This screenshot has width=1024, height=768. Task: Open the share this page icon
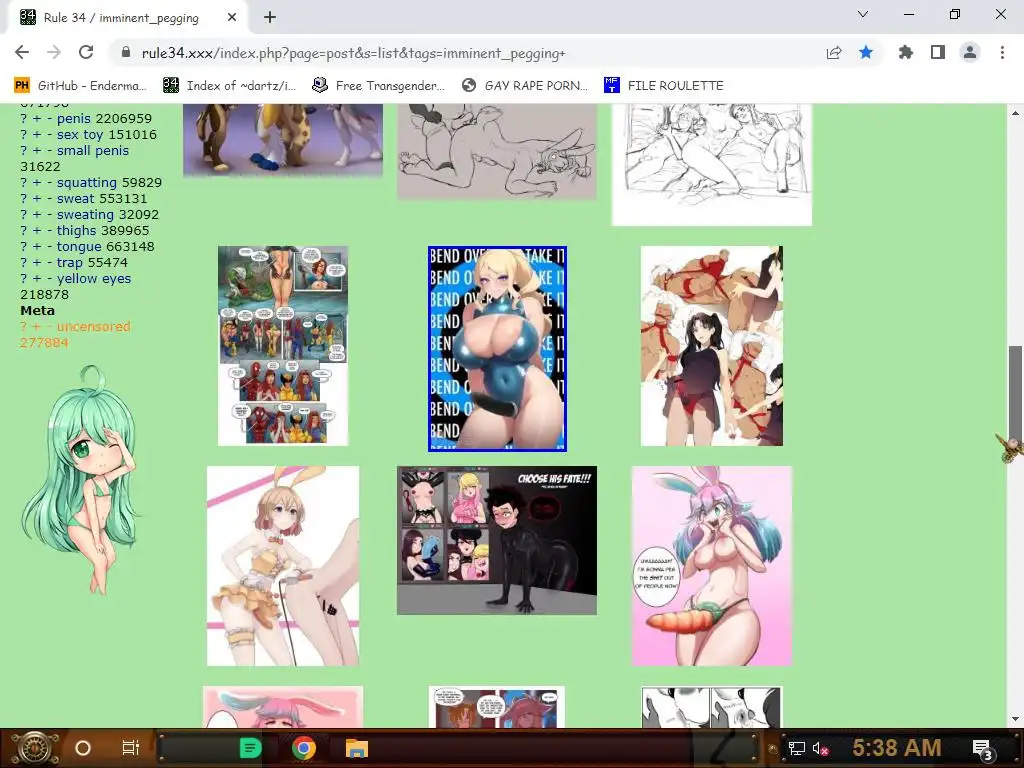(x=834, y=53)
